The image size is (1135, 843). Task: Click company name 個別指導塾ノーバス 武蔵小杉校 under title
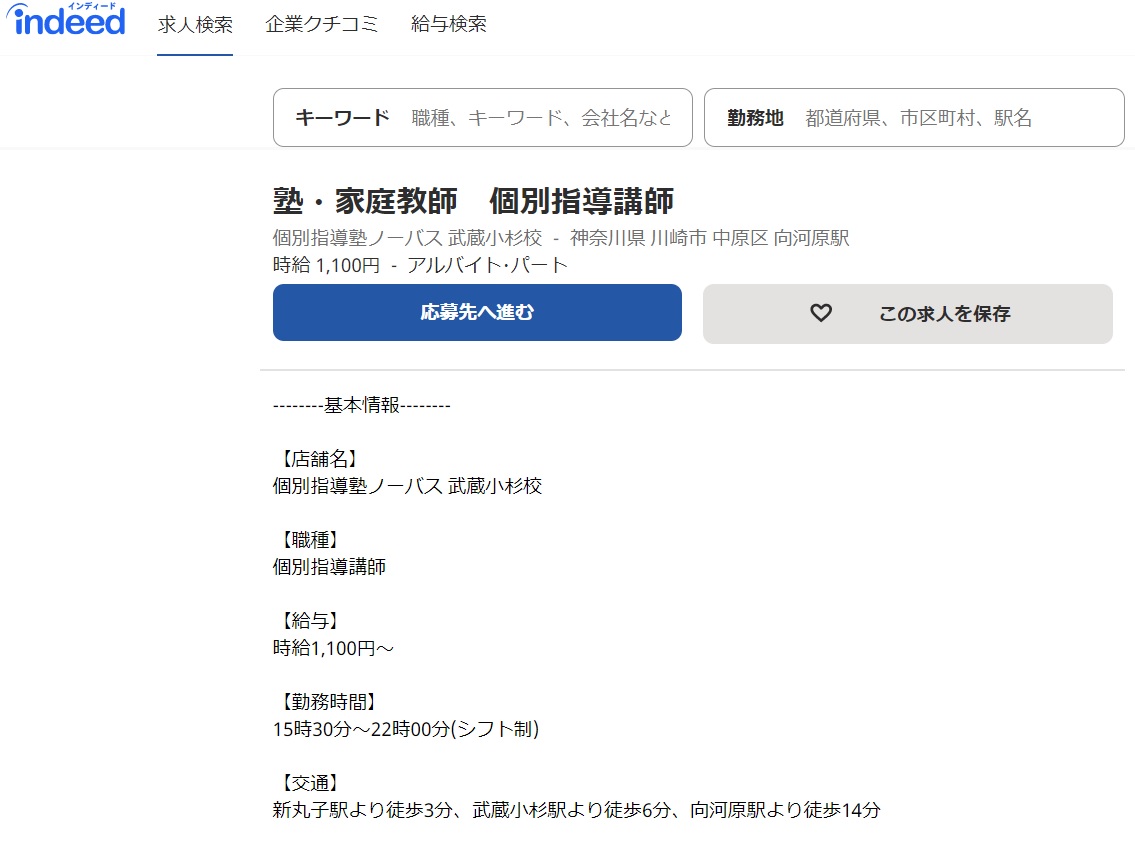click(407, 238)
